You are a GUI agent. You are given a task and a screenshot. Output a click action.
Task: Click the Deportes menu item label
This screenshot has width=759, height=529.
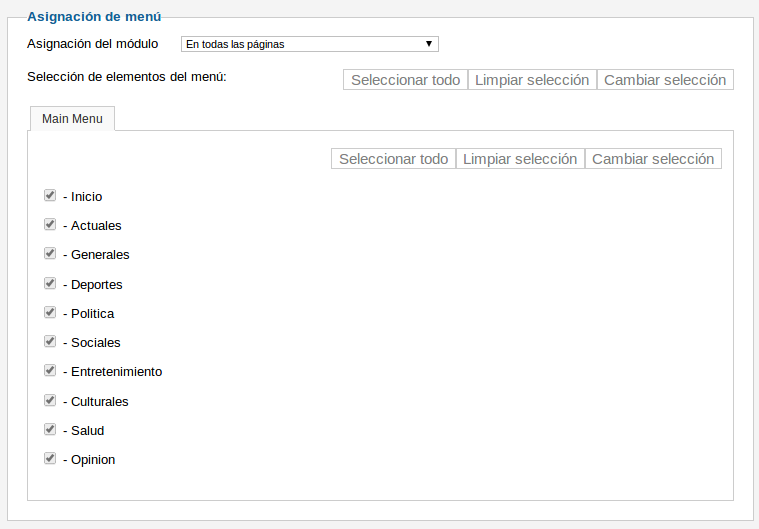92,285
